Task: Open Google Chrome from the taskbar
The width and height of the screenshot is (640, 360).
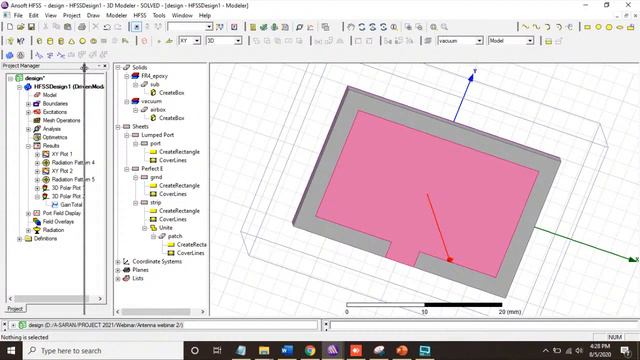Action: tap(310, 351)
